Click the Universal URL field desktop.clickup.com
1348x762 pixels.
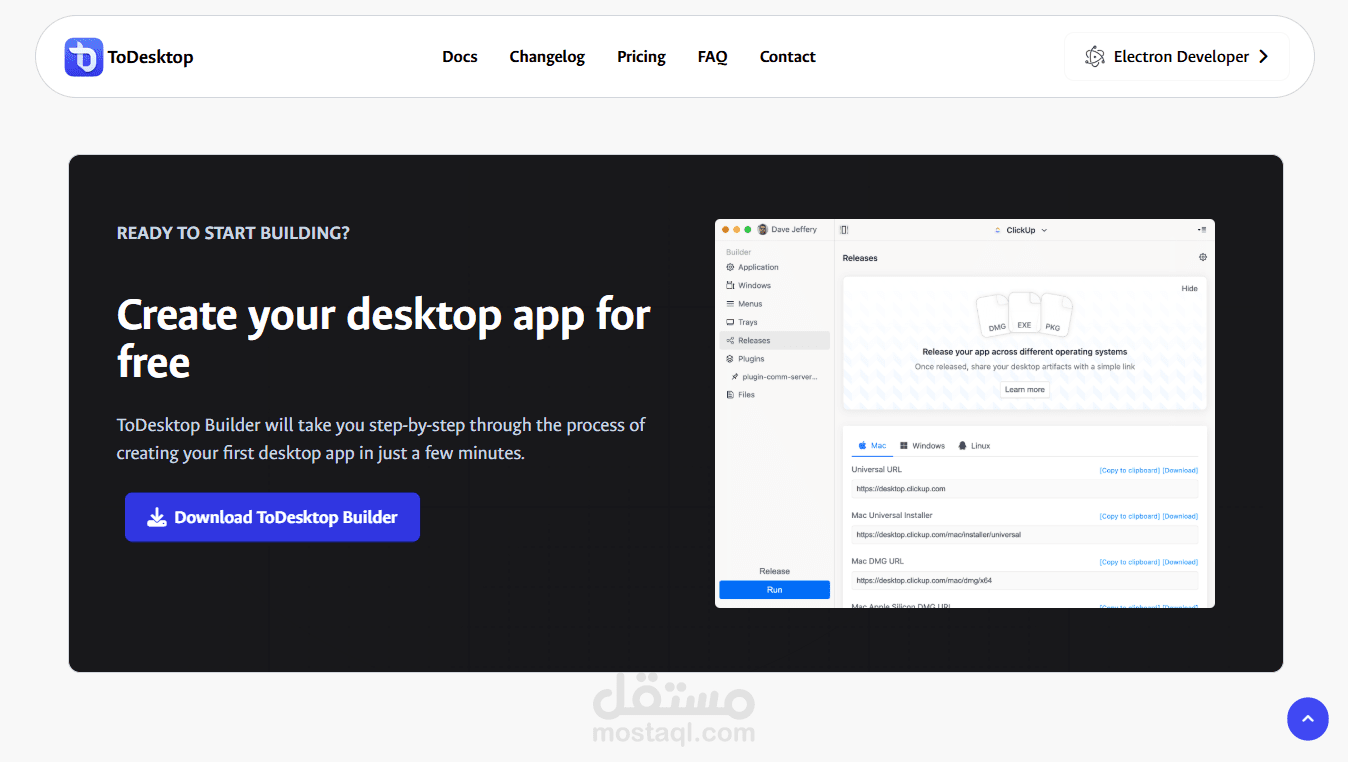tap(1025, 489)
